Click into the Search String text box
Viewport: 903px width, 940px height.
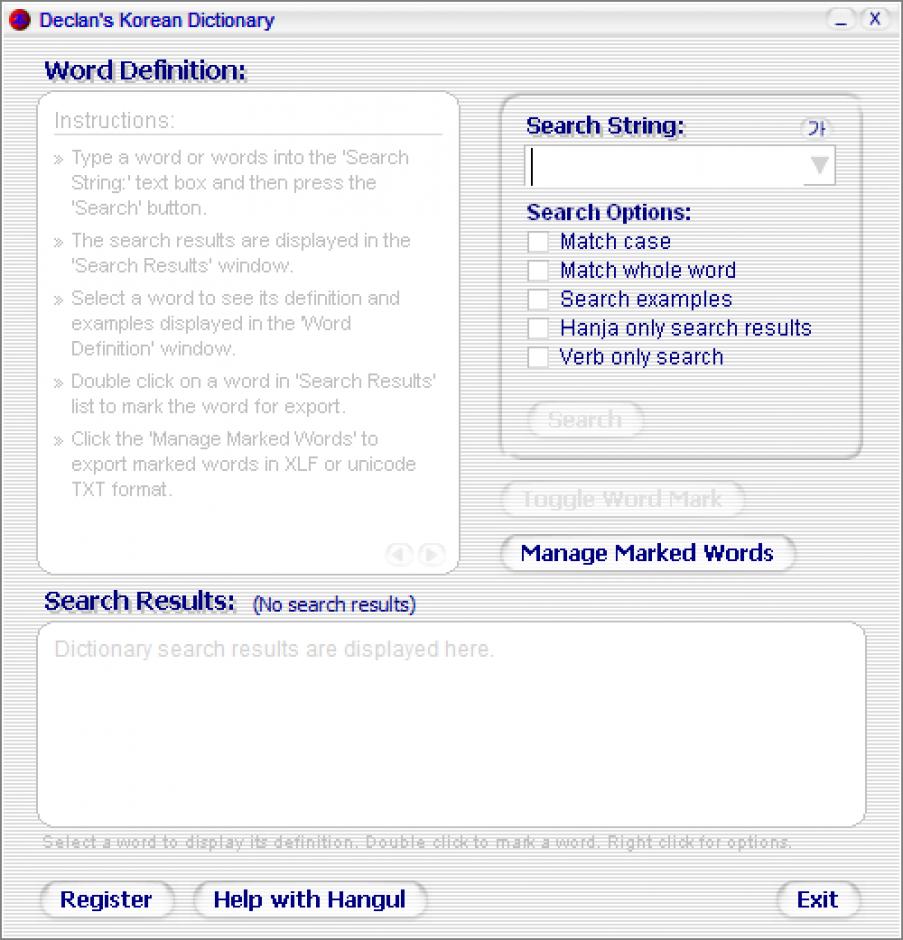click(x=664, y=166)
